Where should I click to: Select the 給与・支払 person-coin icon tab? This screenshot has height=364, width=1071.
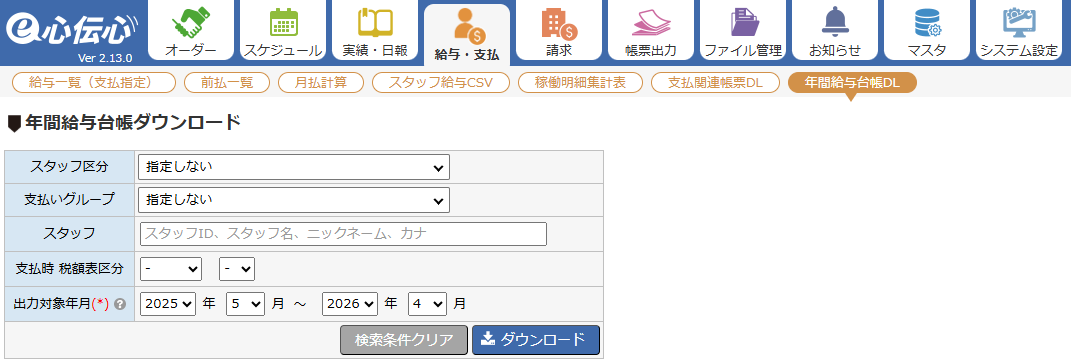point(467,34)
